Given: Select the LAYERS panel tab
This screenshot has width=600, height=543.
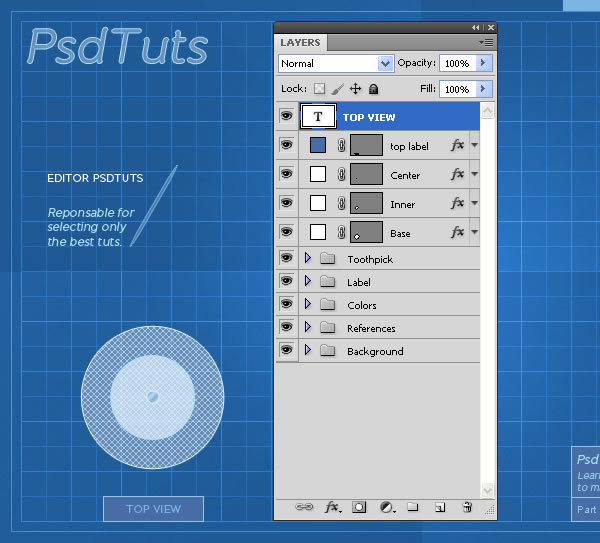Looking at the screenshot, I should [300, 42].
